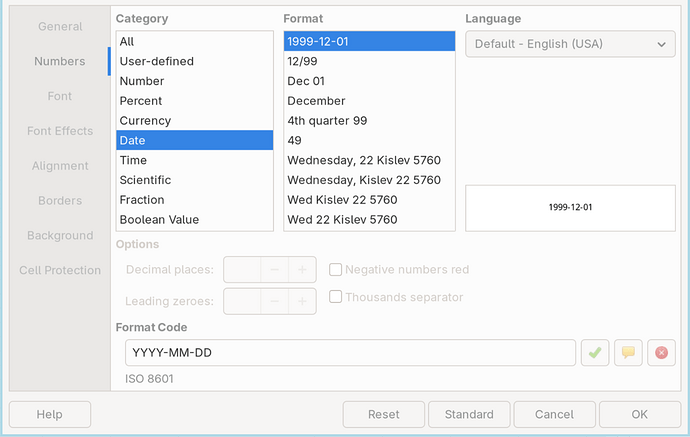Choose the Scientific category

tap(145, 180)
